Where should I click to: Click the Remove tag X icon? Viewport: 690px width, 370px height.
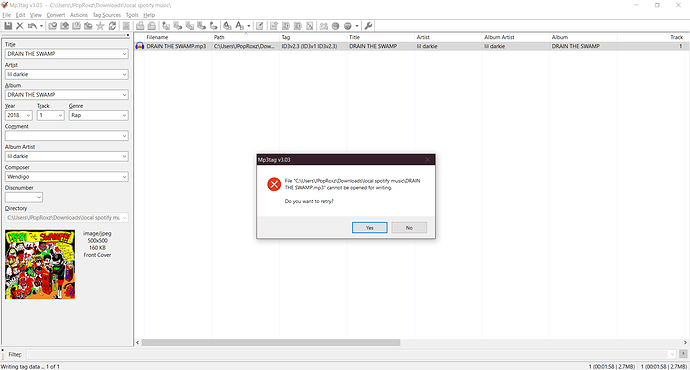pyautogui.click(x=20, y=26)
